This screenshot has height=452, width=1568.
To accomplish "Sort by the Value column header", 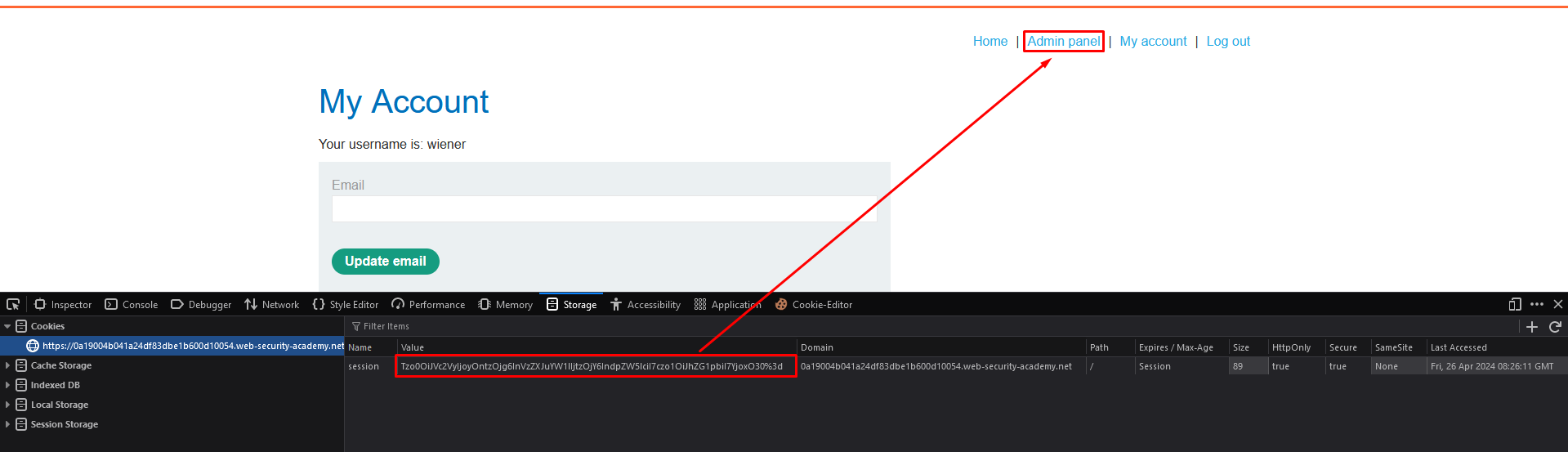I will [x=596, y=347].
